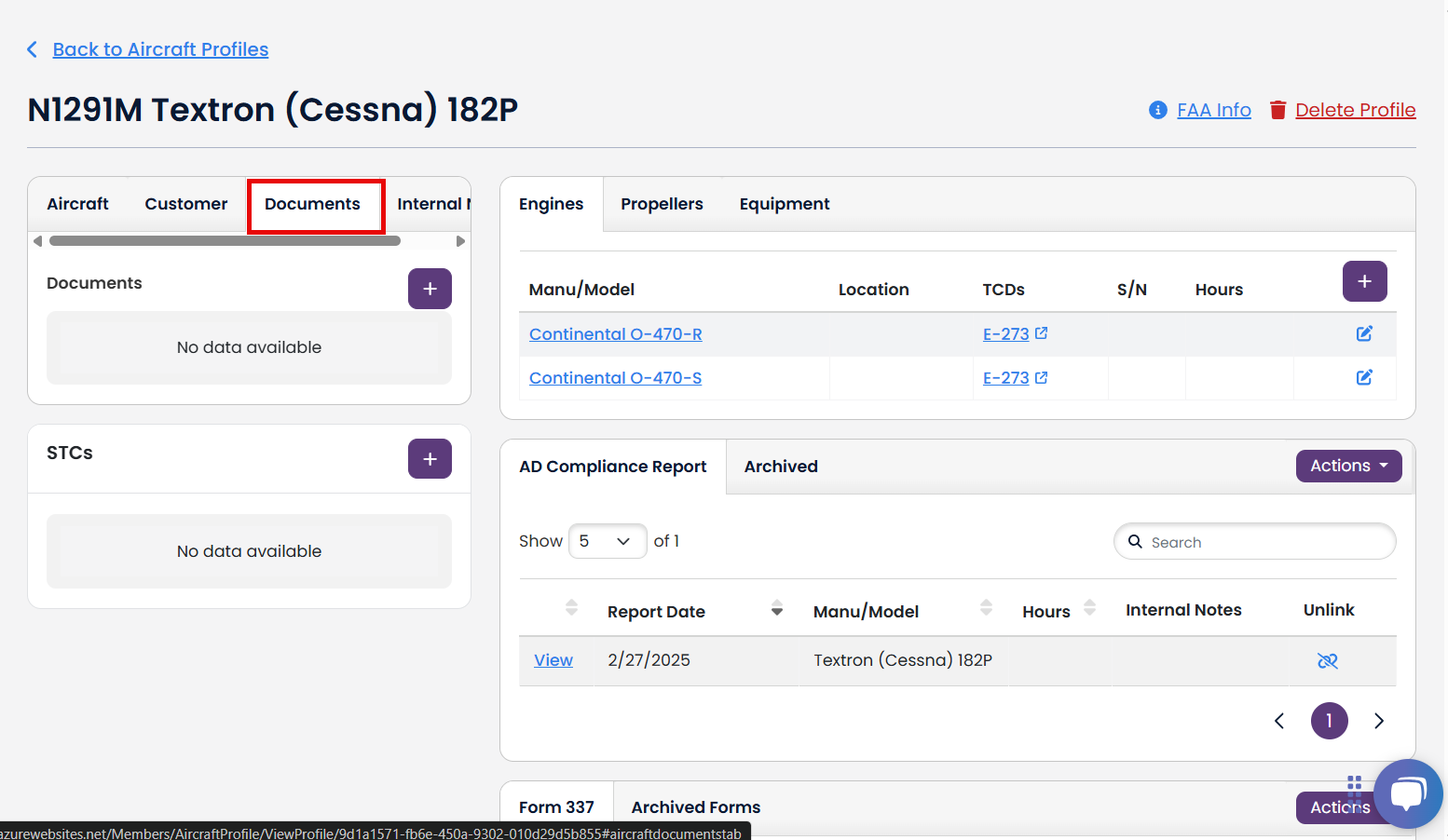The height and width of the screenshot is (840, 1448).
Task: Go to previous page of reports
Action: click(1279, 721)
